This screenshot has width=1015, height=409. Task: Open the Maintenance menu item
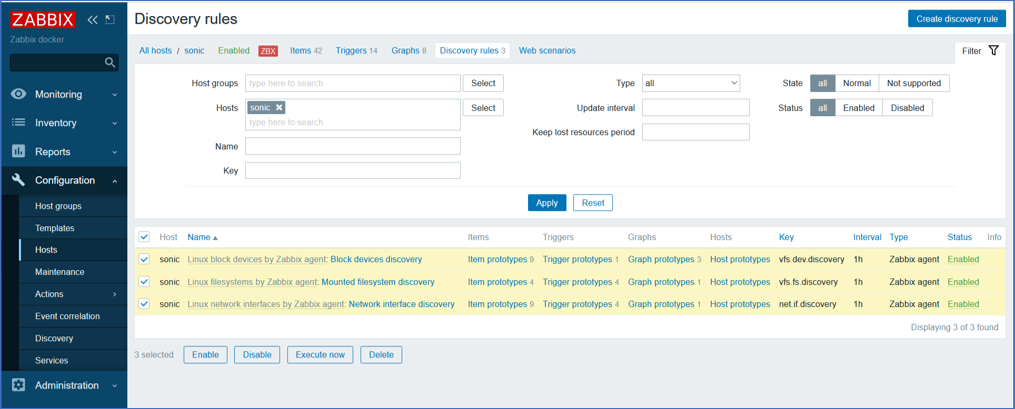[x=60, y=272]
